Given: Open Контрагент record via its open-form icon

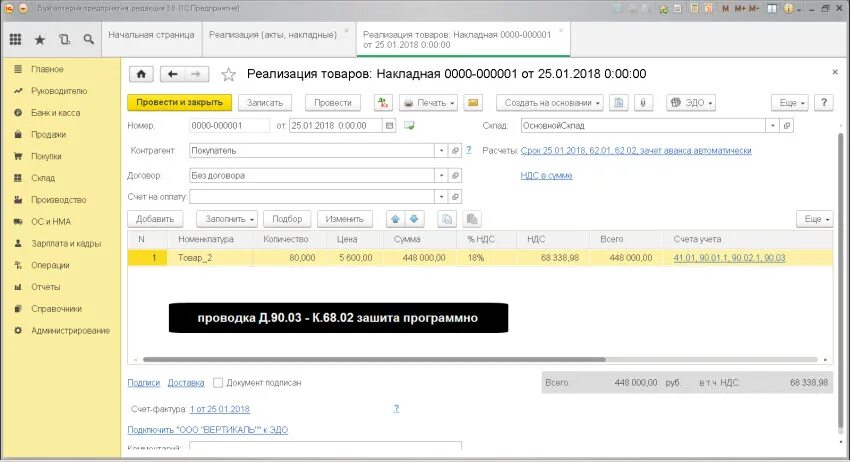Looking at the screenshot, I should (455, 151).
